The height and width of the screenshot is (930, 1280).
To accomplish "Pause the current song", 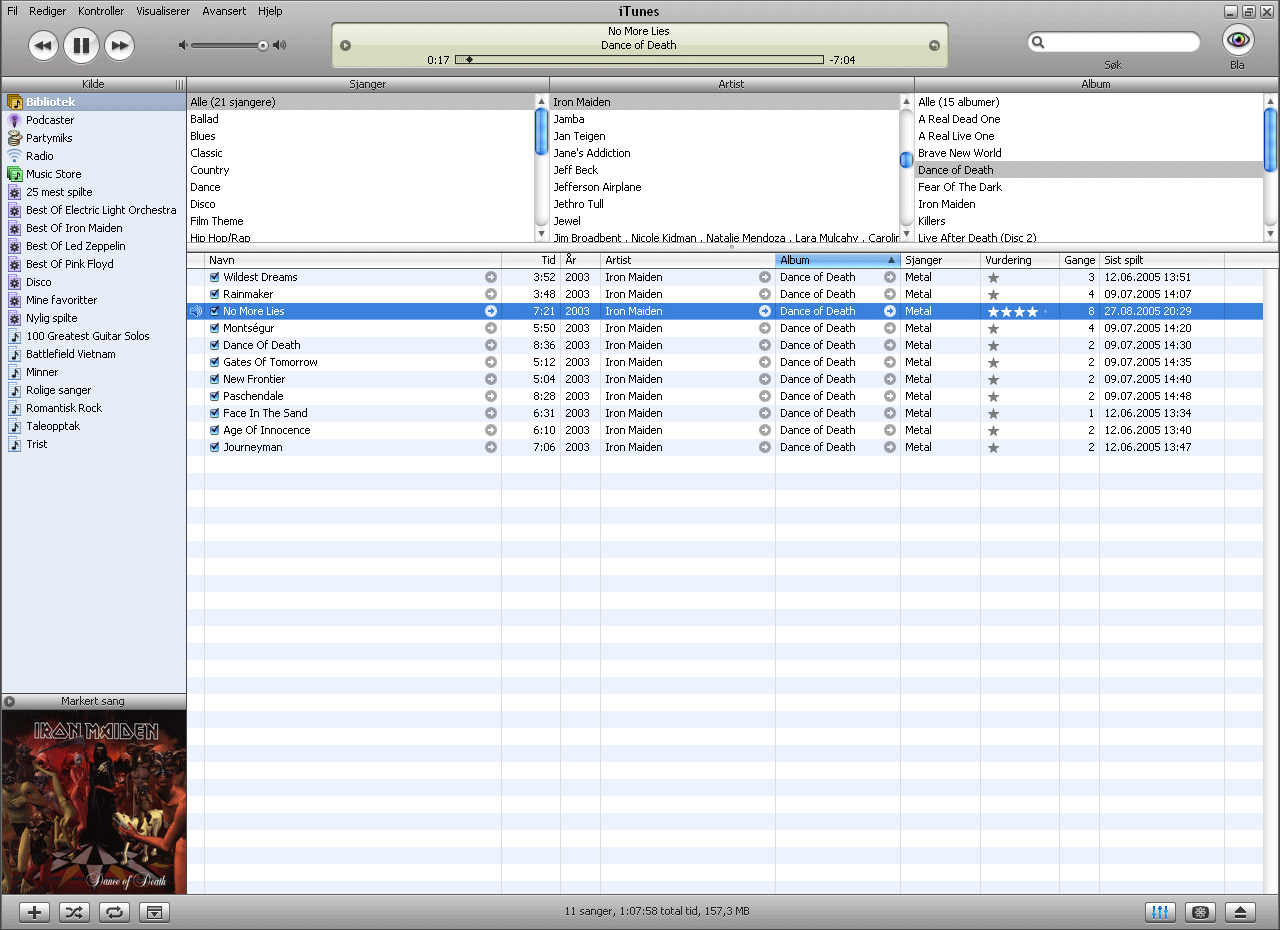I will coord(82,45).
